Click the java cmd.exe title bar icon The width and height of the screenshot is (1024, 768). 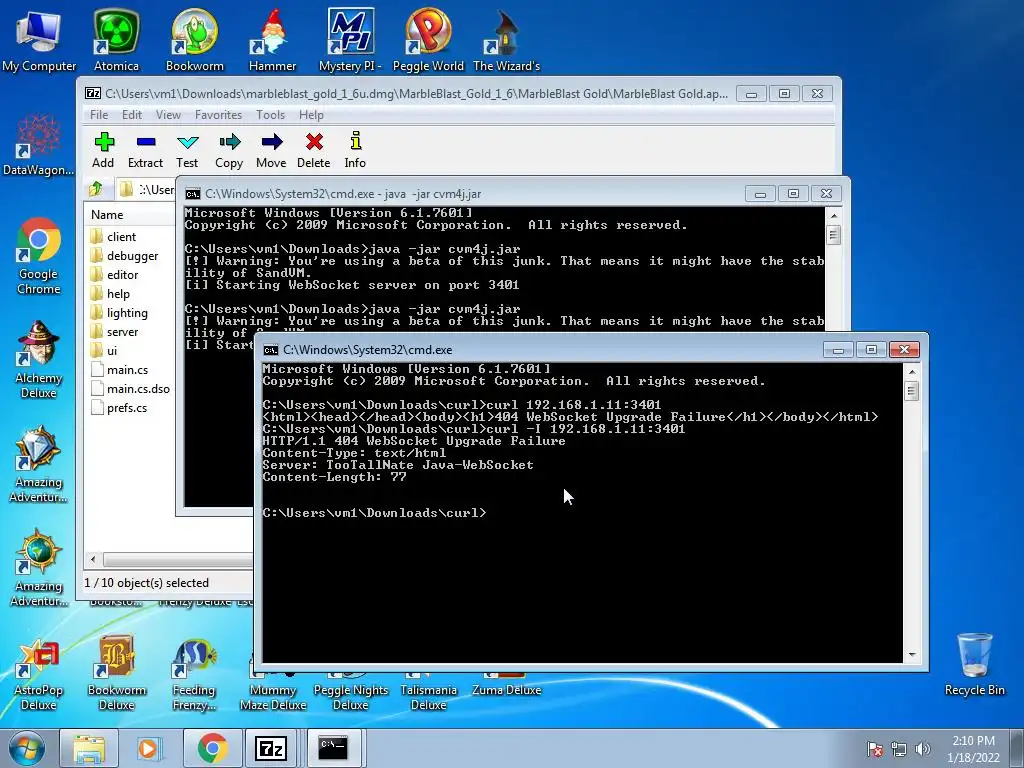[193, 194]
